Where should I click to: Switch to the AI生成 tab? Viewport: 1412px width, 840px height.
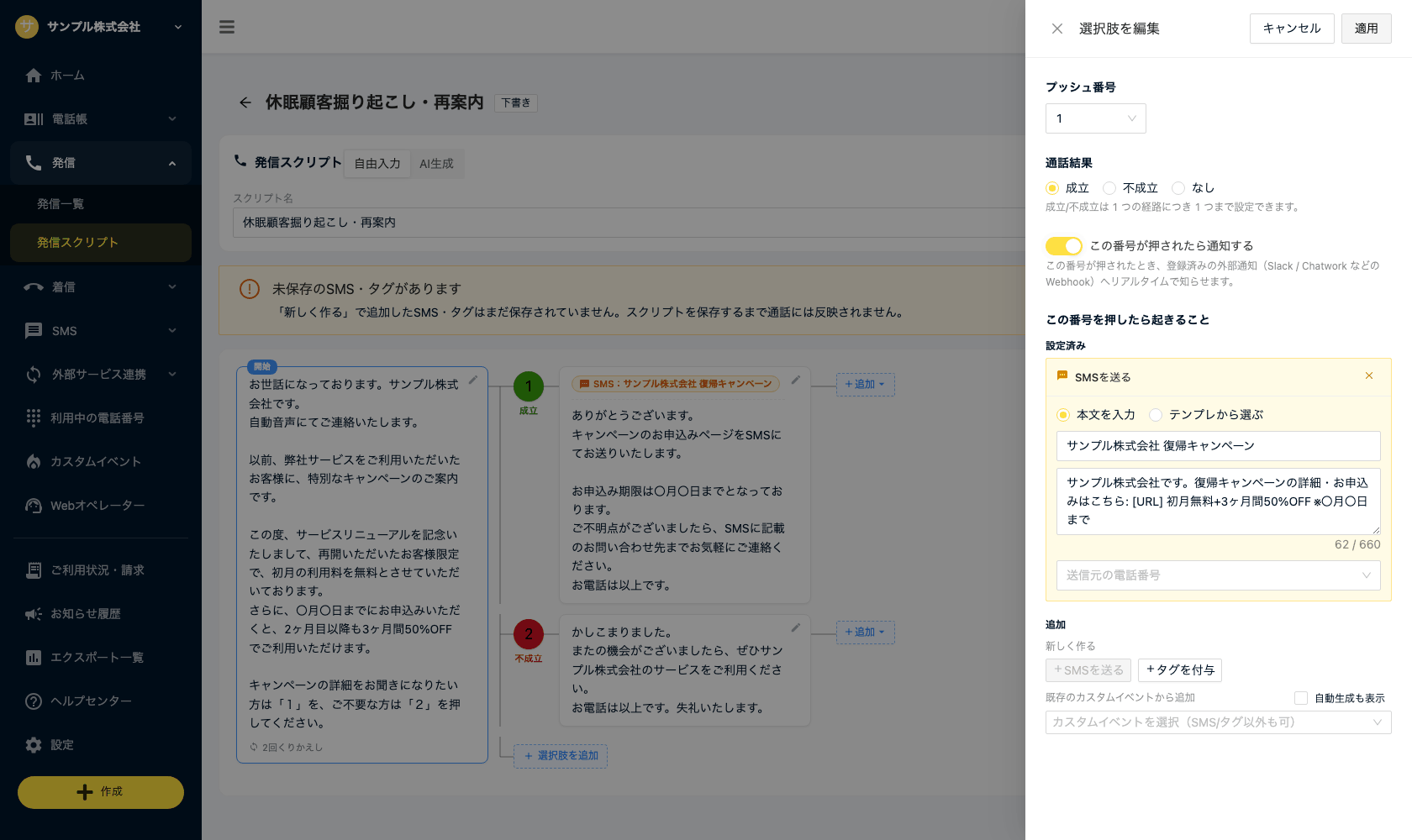(436, 164)
